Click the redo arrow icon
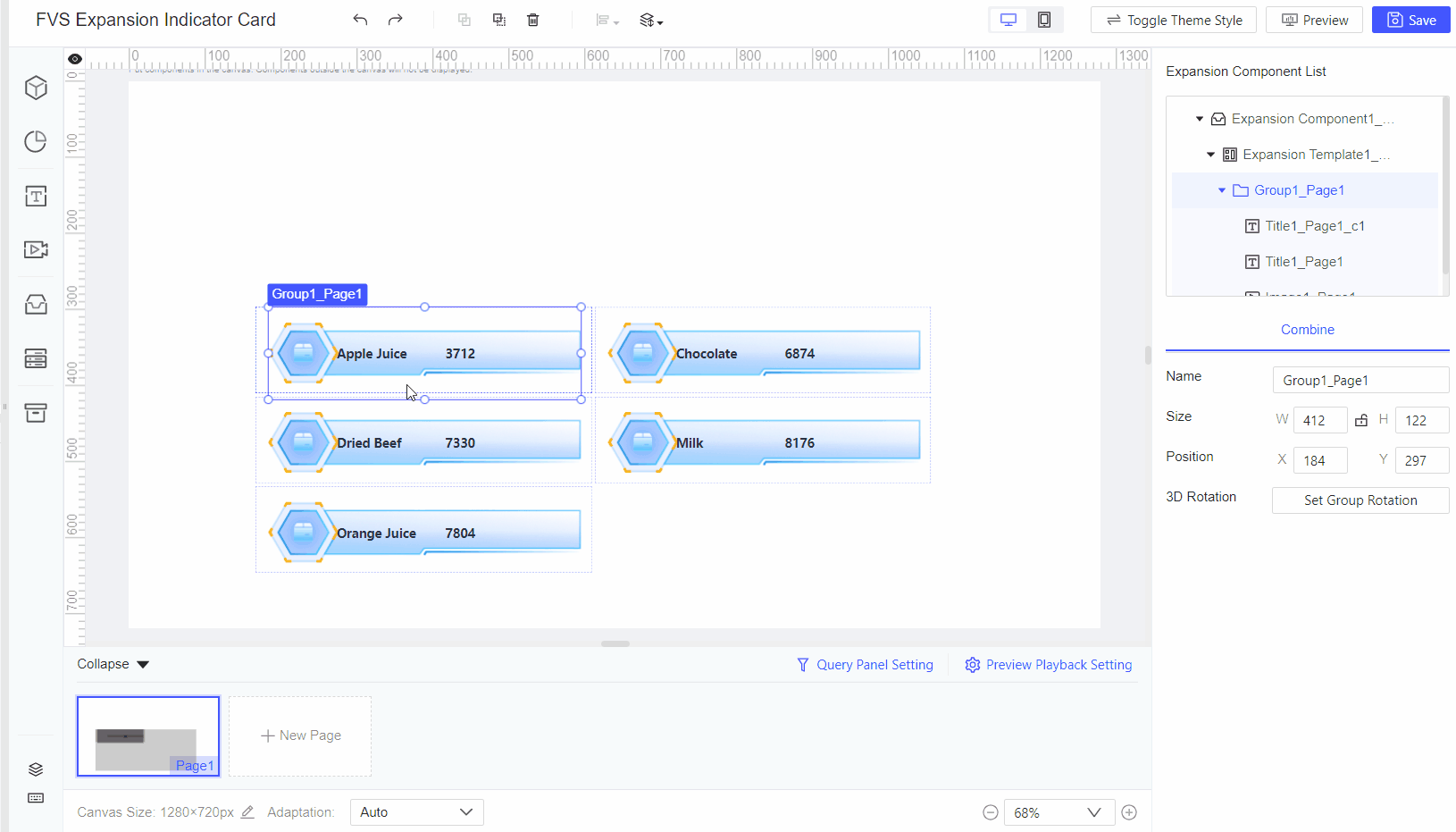 pos(395,19)
